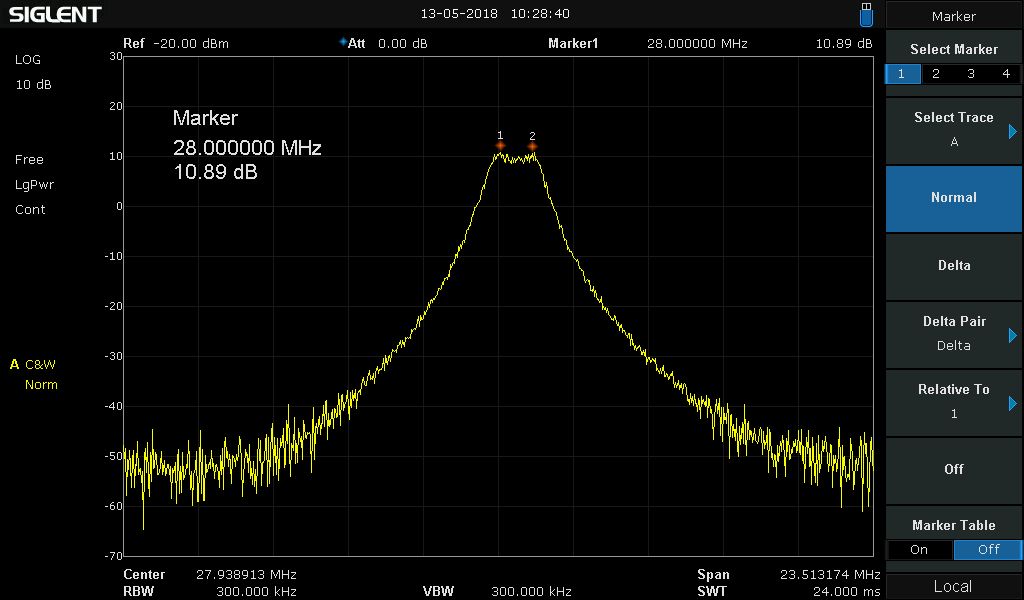Select marker number 1
This screenshot has height=600, width=1024.
(902, 74)
